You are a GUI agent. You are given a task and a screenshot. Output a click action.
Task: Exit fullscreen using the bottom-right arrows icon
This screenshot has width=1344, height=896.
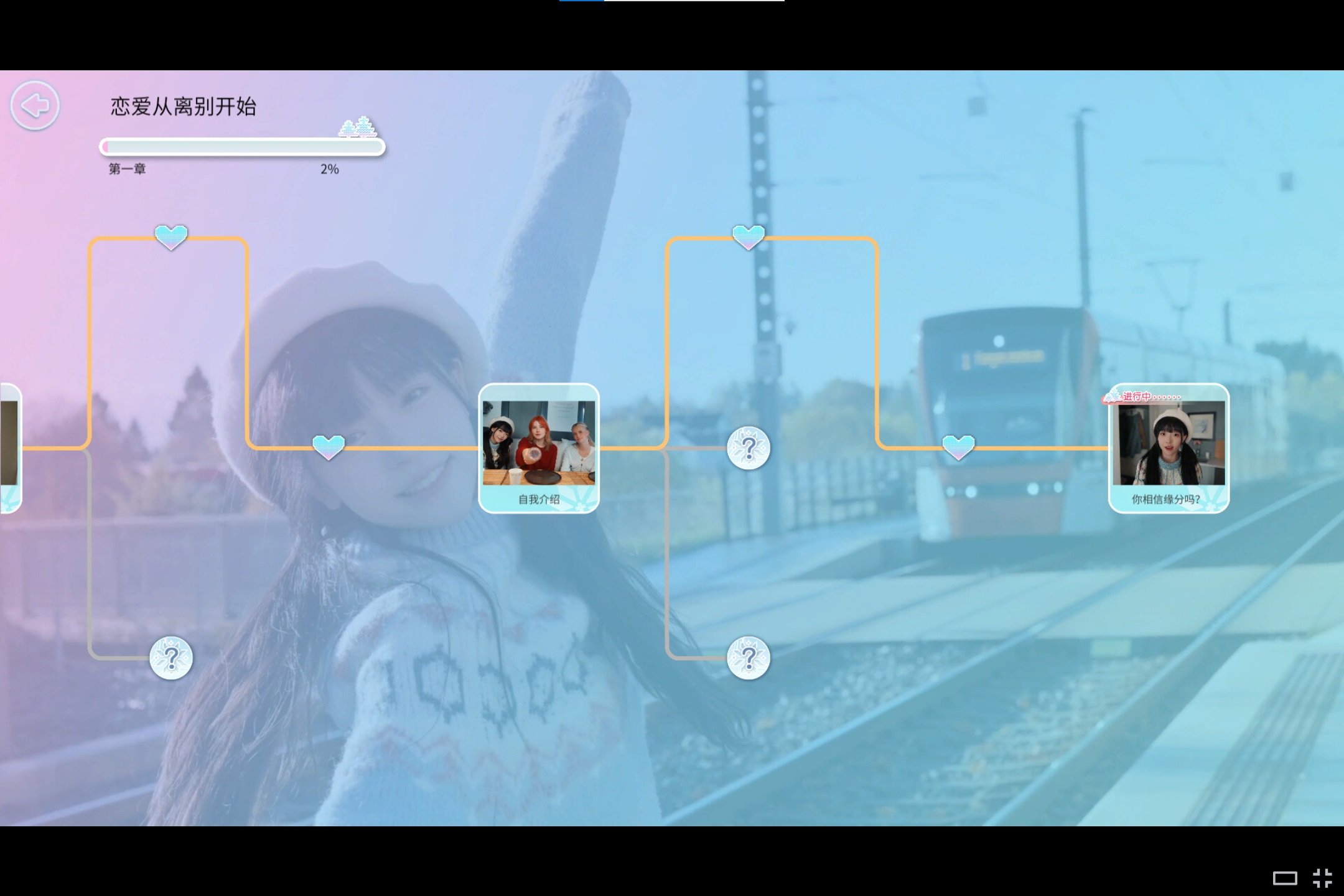point(1322,878)
